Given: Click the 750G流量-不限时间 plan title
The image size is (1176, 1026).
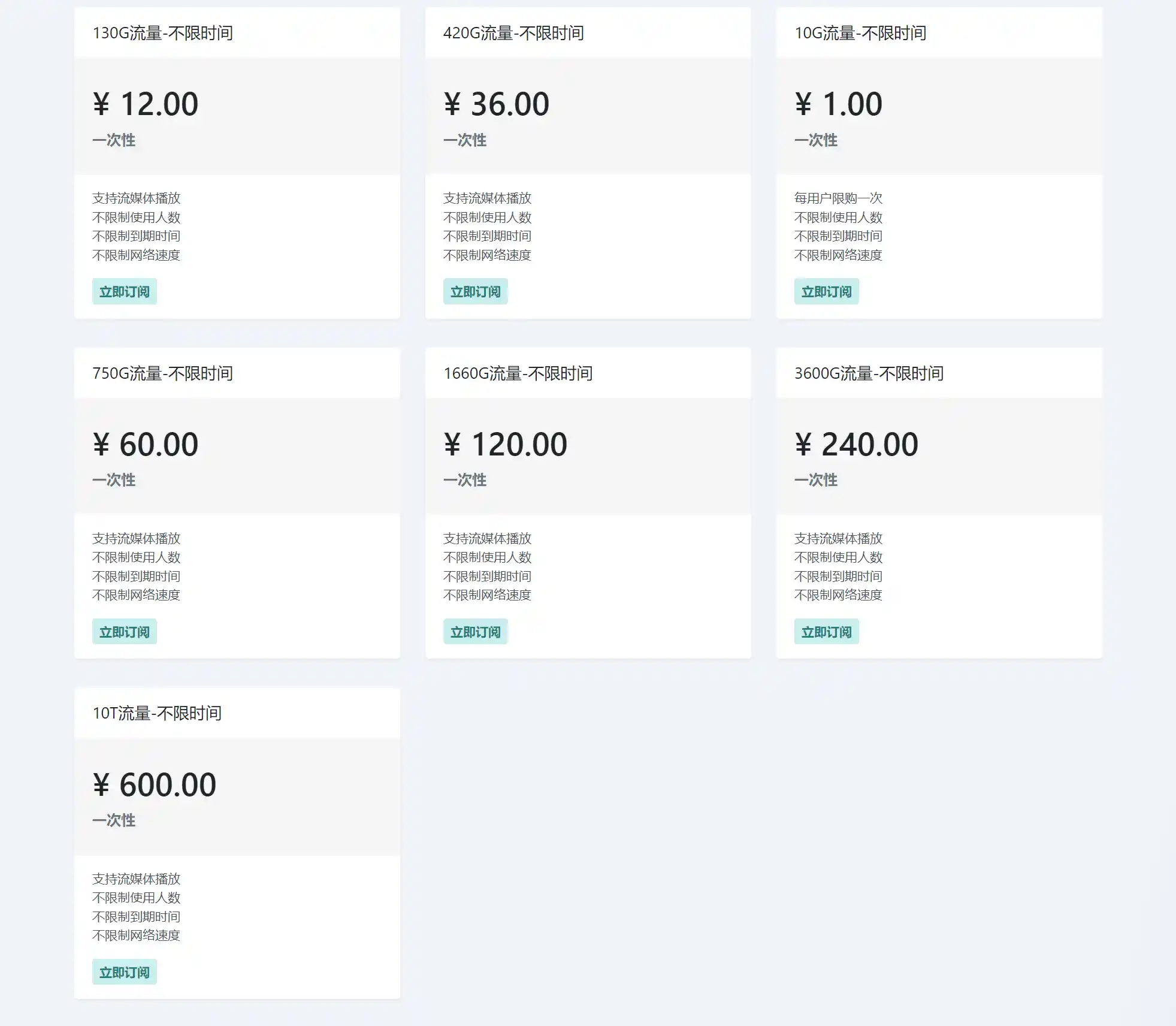Looking at the screenshot, I should click(162, 373).
